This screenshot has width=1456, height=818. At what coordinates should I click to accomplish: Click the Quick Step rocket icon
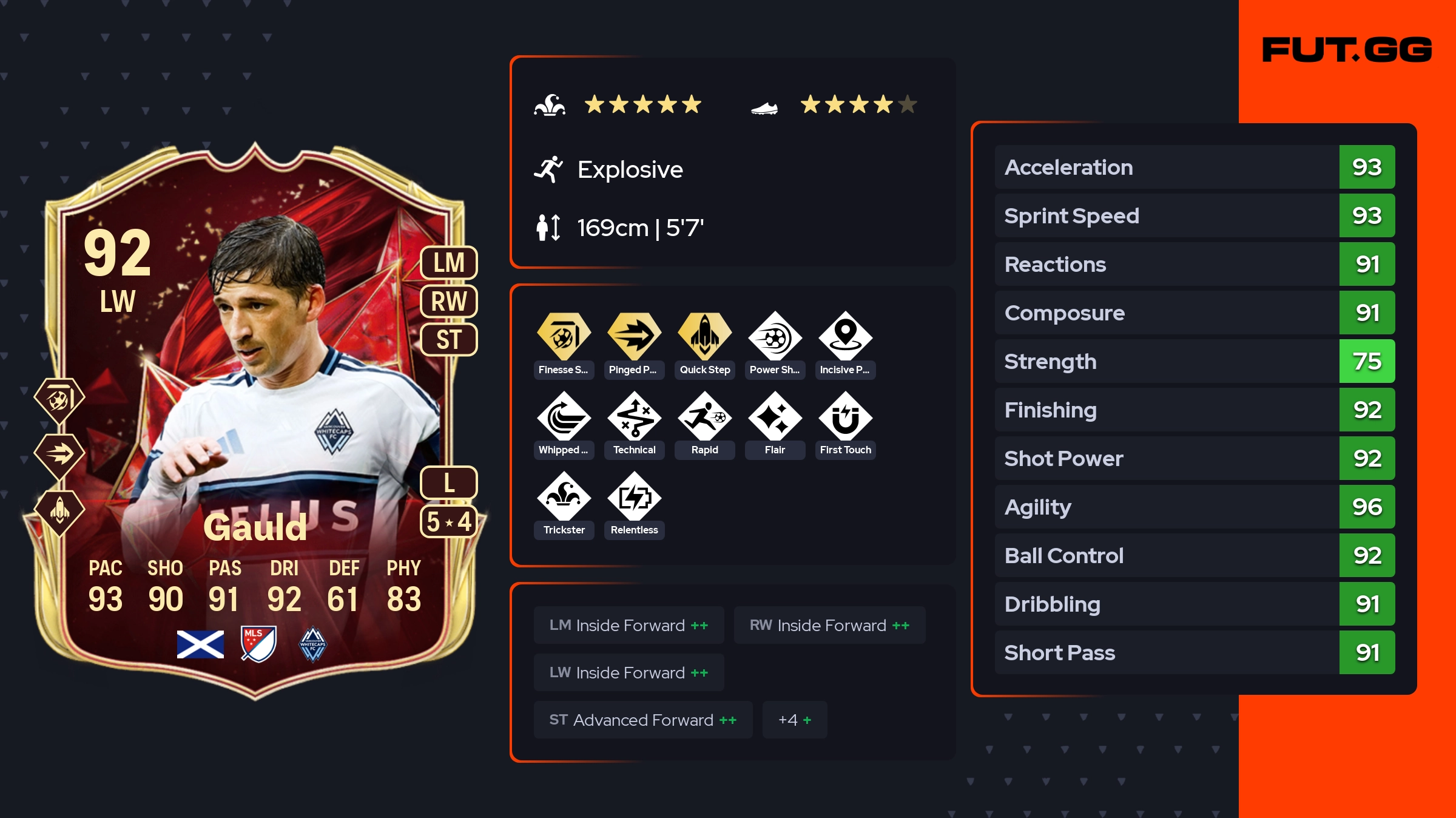click(x=704, y=336)
